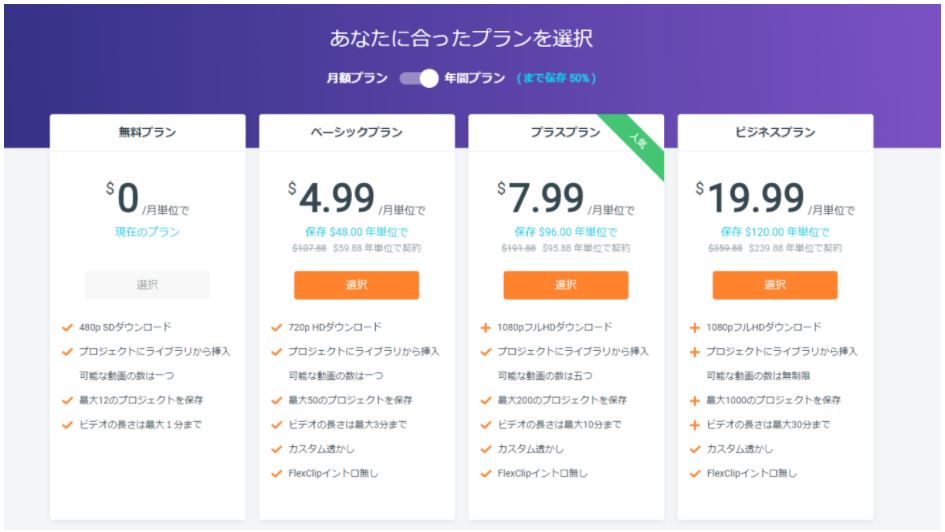Click the checkmark beside 最大50のプロジェクトを保存
945x532 pixels.
(x=277, y=401)
